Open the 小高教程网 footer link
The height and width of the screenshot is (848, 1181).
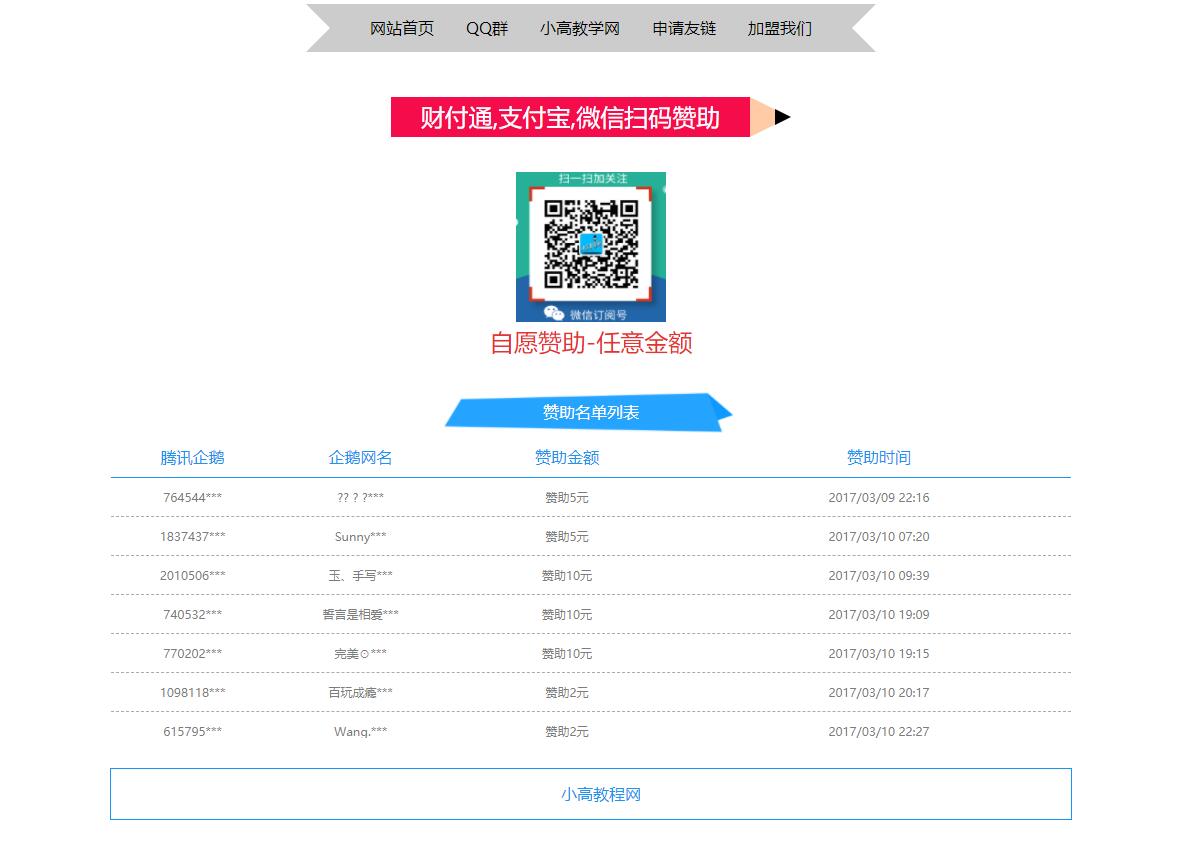tap(600, 795)
